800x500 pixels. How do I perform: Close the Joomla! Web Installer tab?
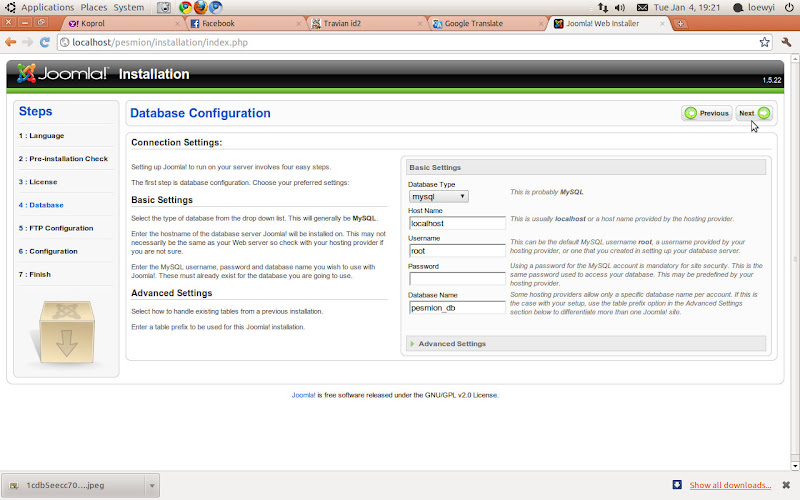point(662,23)
